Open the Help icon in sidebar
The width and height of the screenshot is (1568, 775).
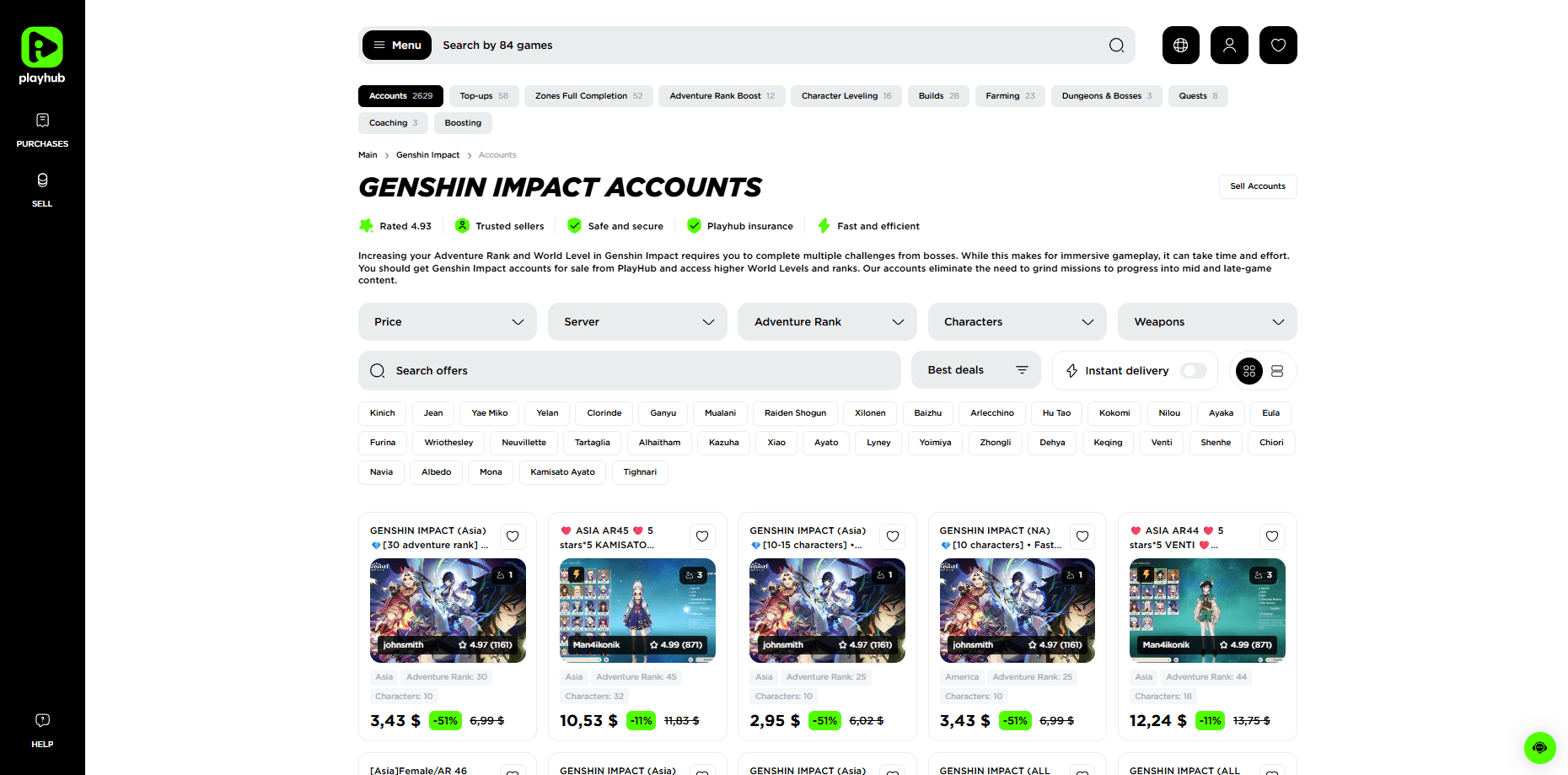click(42, 729)
